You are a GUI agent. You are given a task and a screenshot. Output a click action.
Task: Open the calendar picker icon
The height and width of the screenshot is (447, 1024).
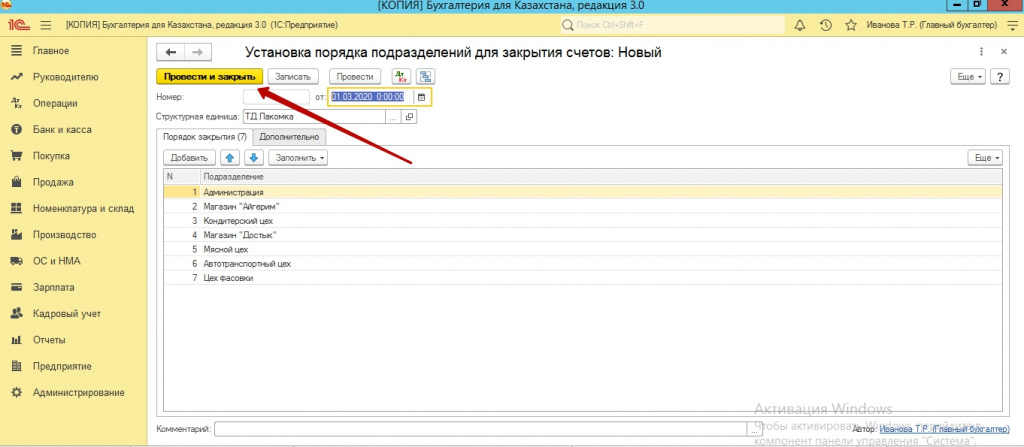[422, 97]
